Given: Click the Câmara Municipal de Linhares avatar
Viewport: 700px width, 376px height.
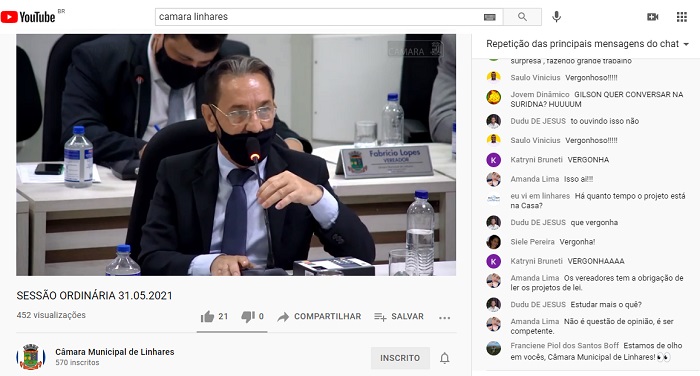Looking at the screenshot, I should coord(31,357).
